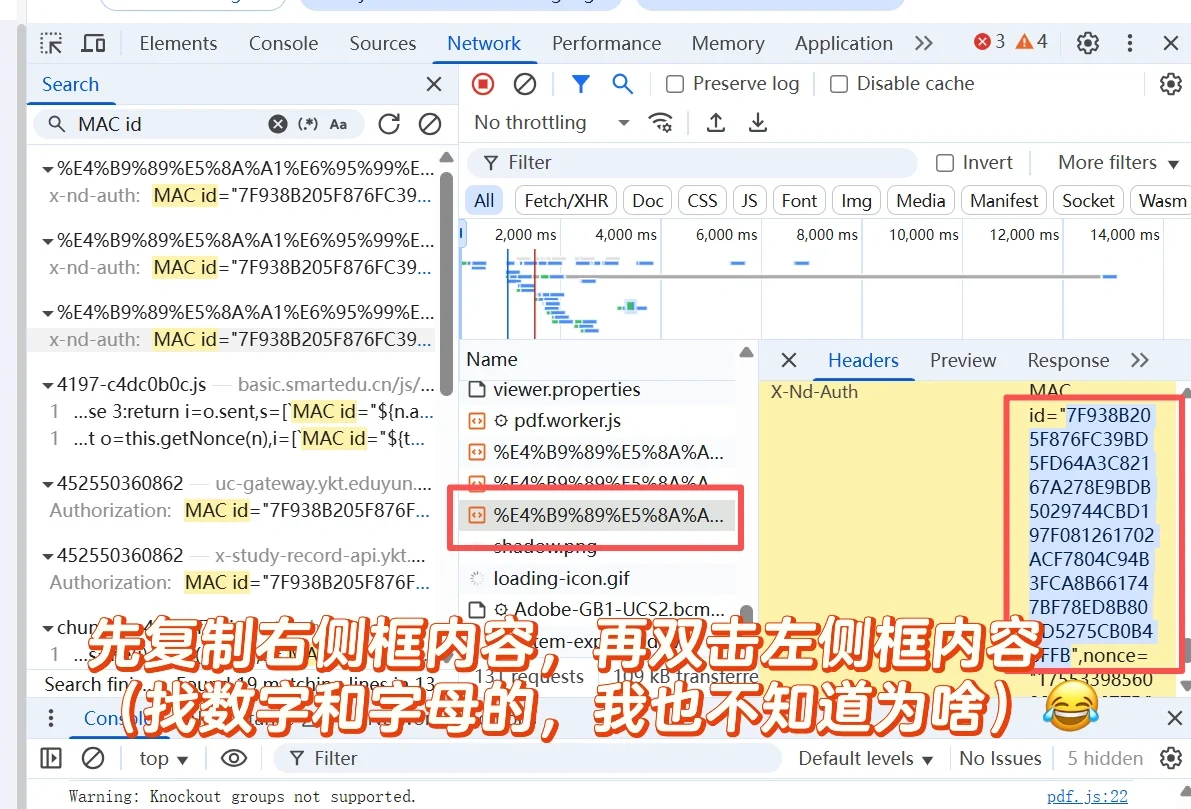
Task: Switch to the Console panel
Action: pyautogui.click(x=283, y=43)
